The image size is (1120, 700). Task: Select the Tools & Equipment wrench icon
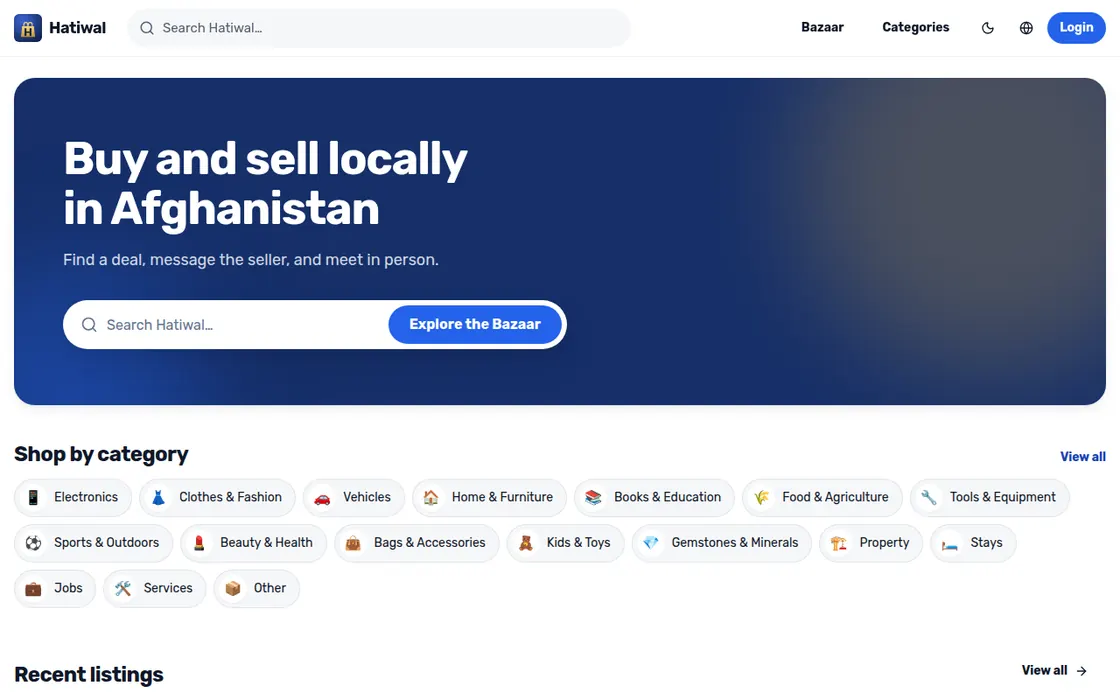coord(929,497)
